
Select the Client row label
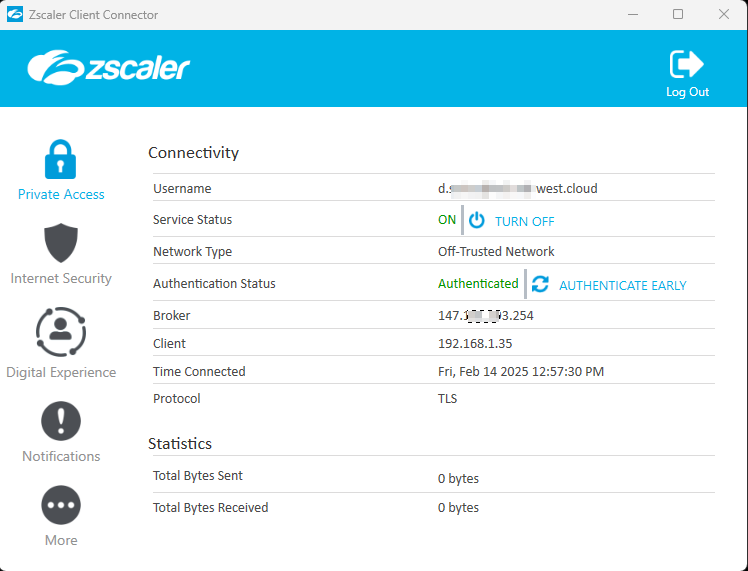pos(169,343)
